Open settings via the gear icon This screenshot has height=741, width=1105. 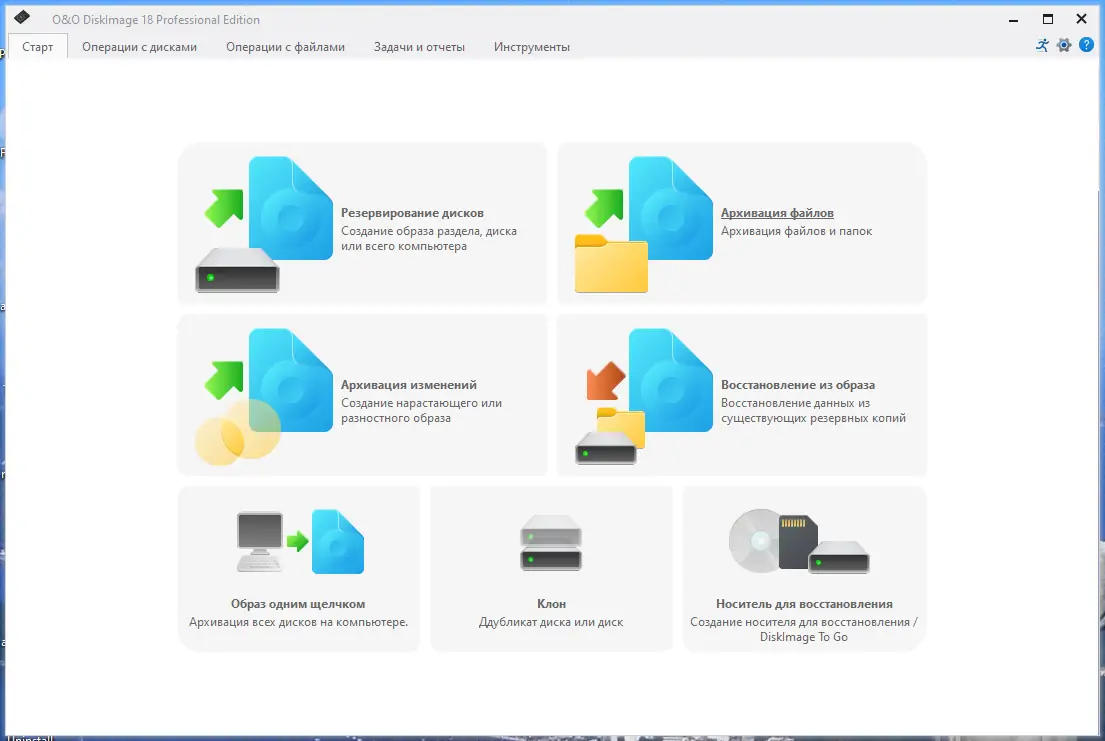pyautogui.click(x=1064, y=45)
